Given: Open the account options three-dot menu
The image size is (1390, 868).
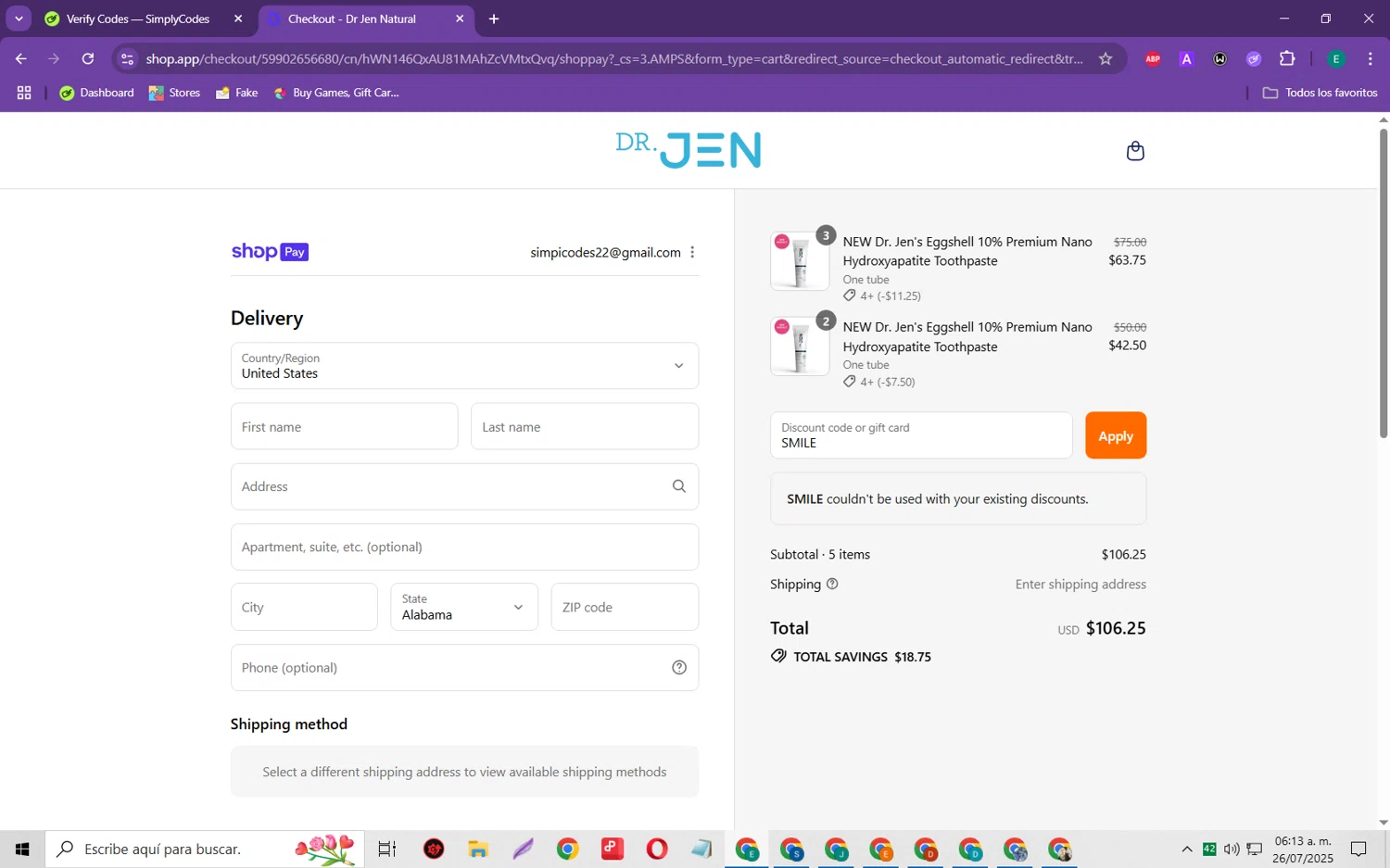Looking at the screenshot, I should 692,252.
